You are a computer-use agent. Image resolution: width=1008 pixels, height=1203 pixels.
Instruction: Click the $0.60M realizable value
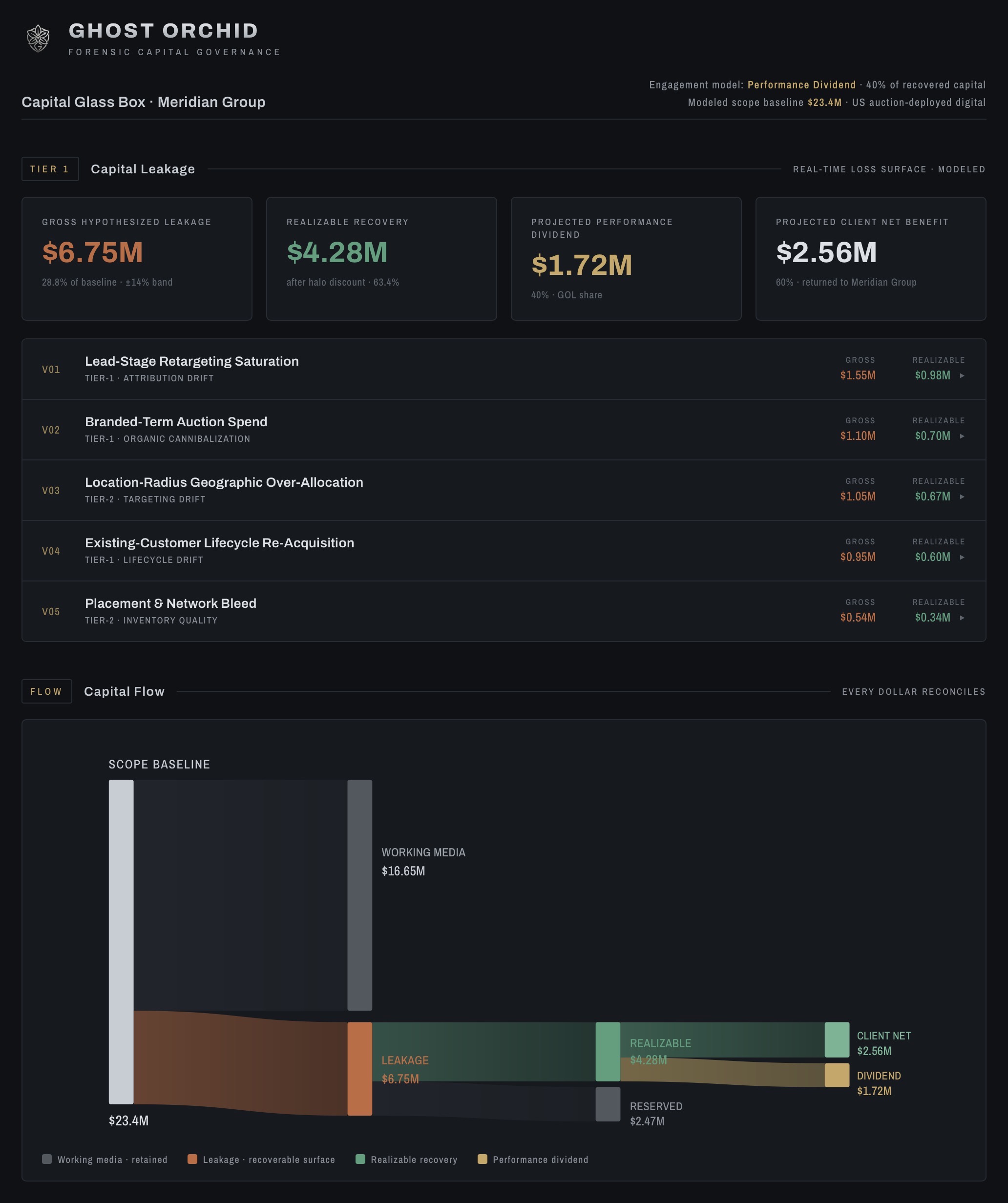[932, 558]
